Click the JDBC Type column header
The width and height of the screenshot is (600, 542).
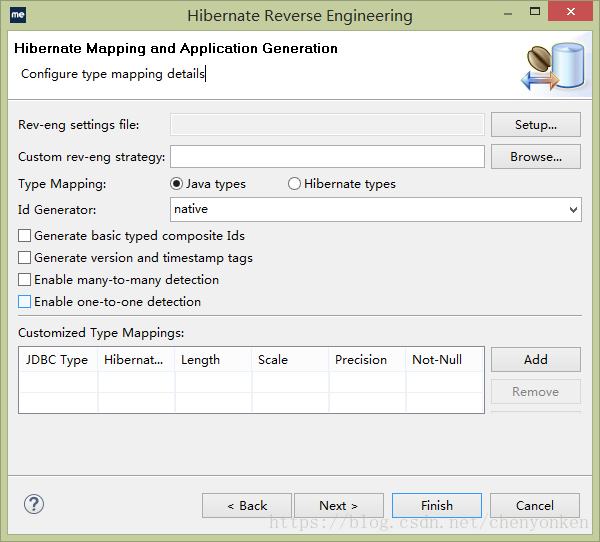pos(58,360)
